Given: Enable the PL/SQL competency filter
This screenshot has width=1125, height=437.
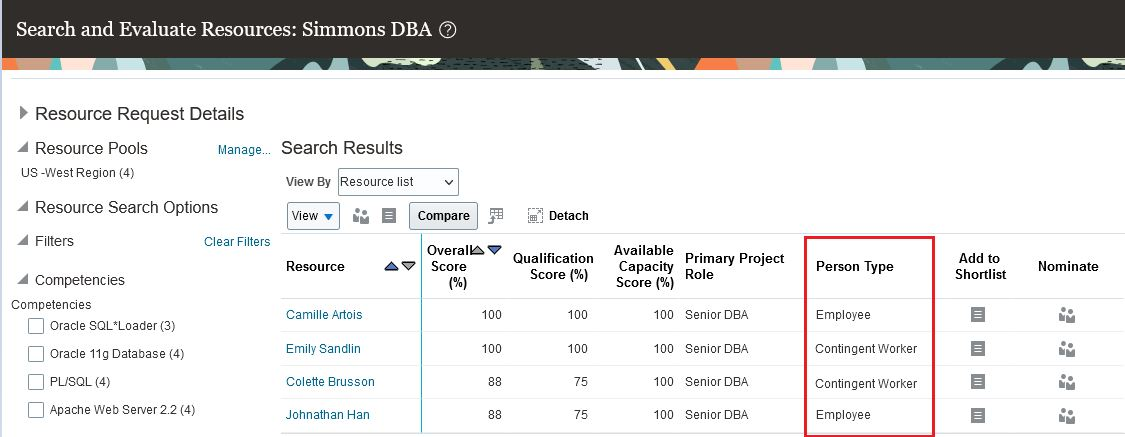Looking at the screenshot, I should (36, 382).
